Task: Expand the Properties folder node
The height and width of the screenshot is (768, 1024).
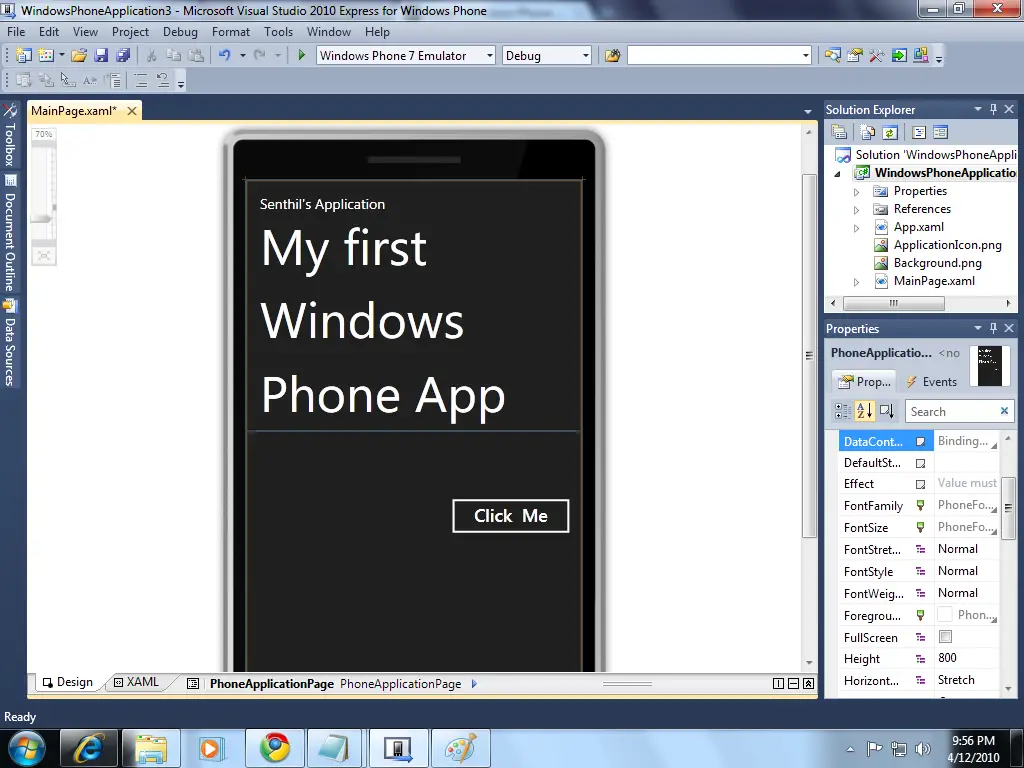Action: 856,192
